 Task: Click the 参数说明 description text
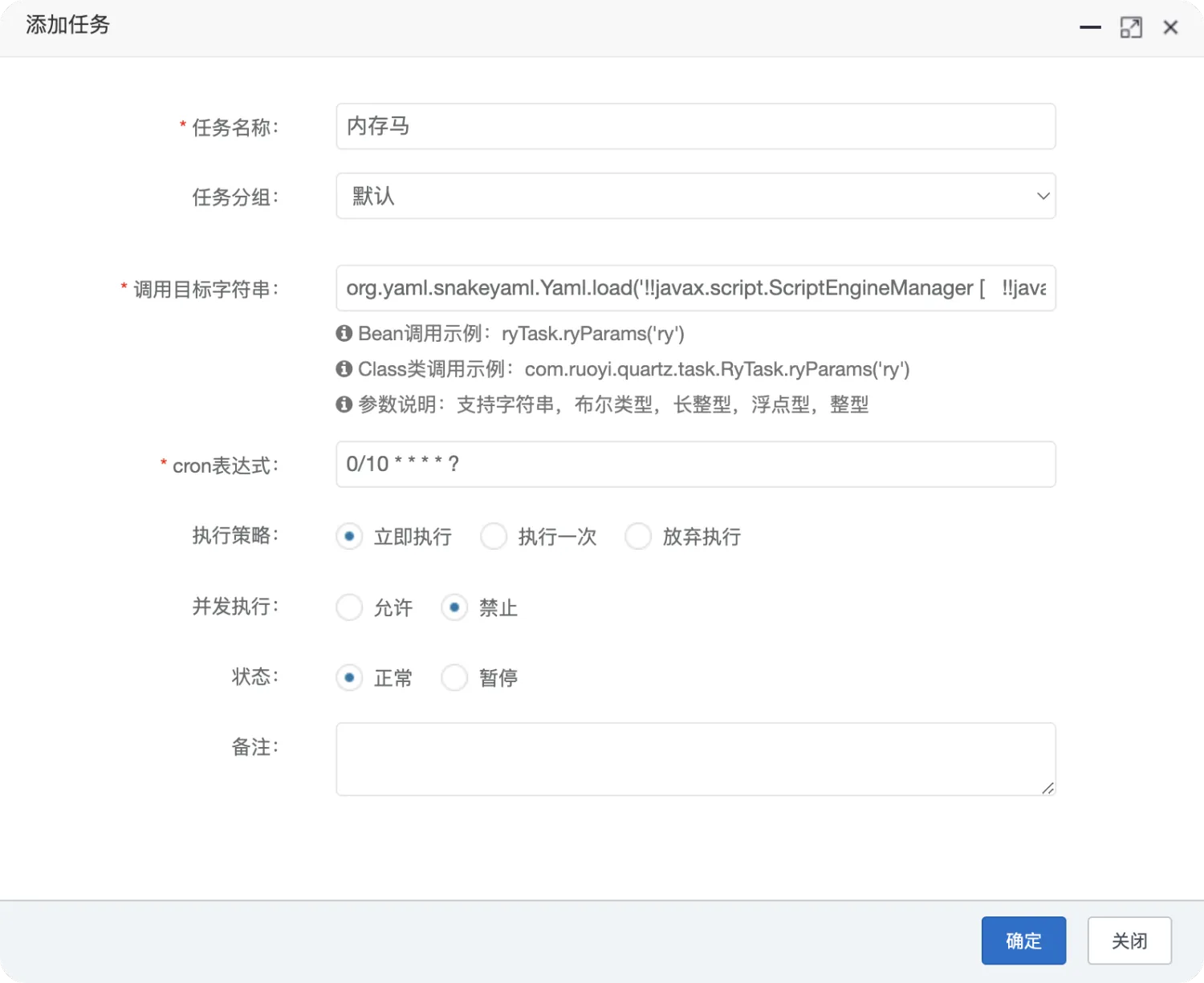pos(663,404)
